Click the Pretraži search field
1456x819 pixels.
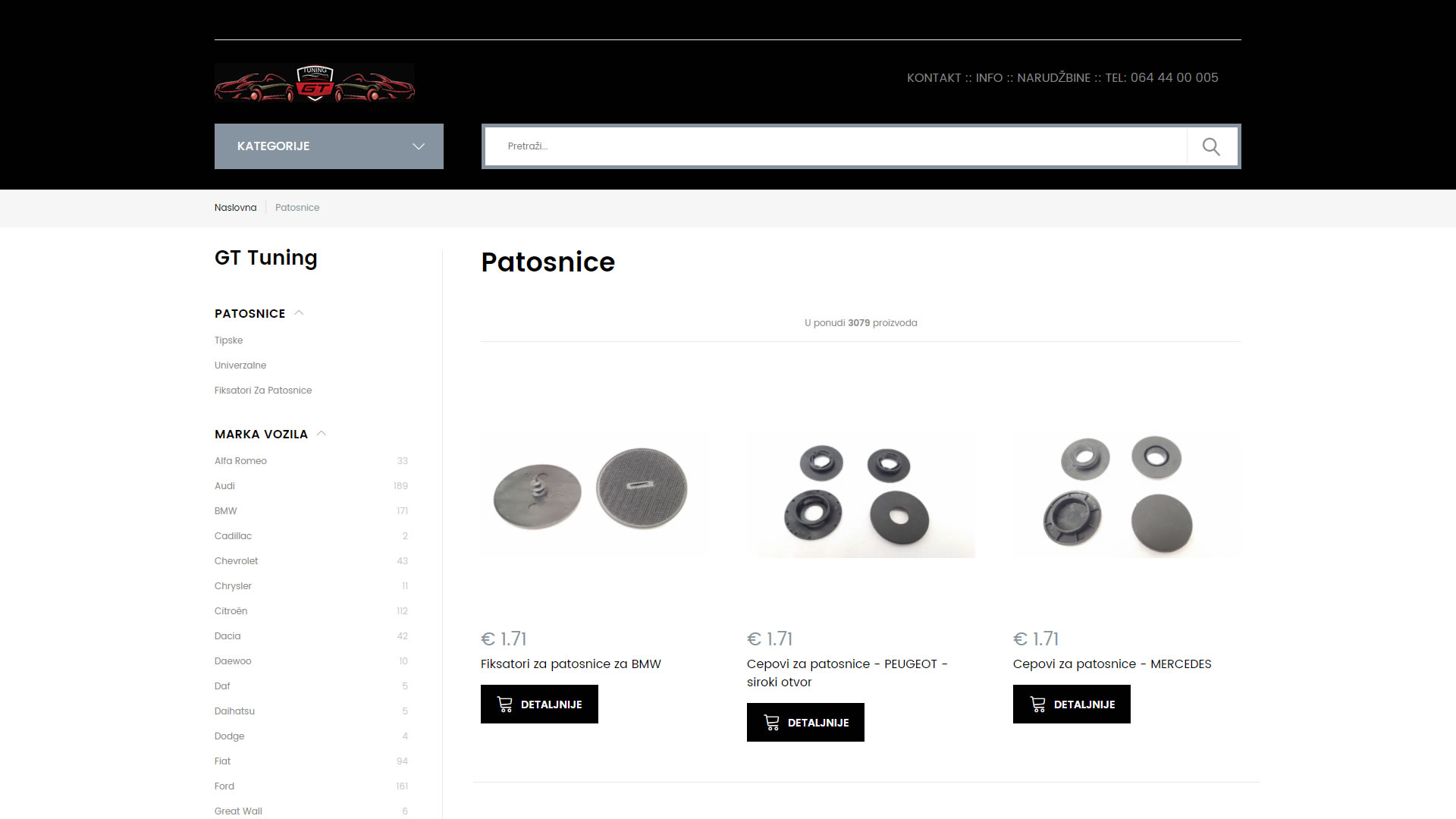(836, 146)
